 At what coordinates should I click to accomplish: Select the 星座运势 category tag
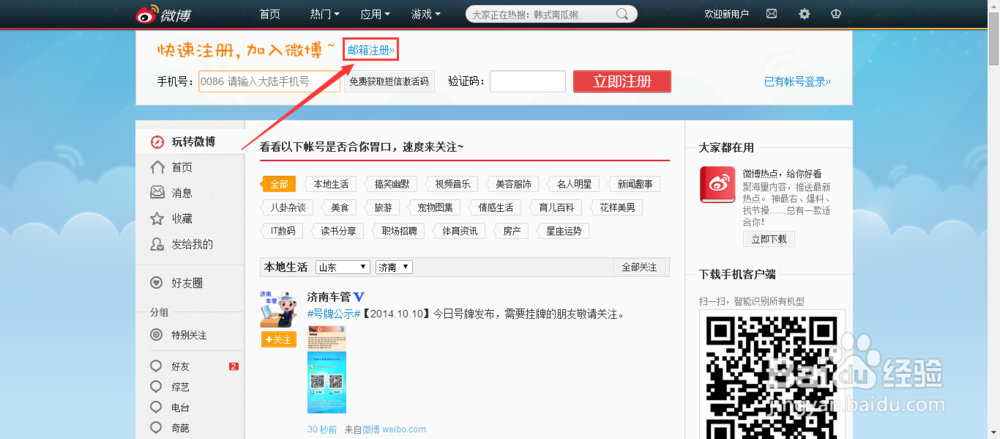(x=563, y=230)
